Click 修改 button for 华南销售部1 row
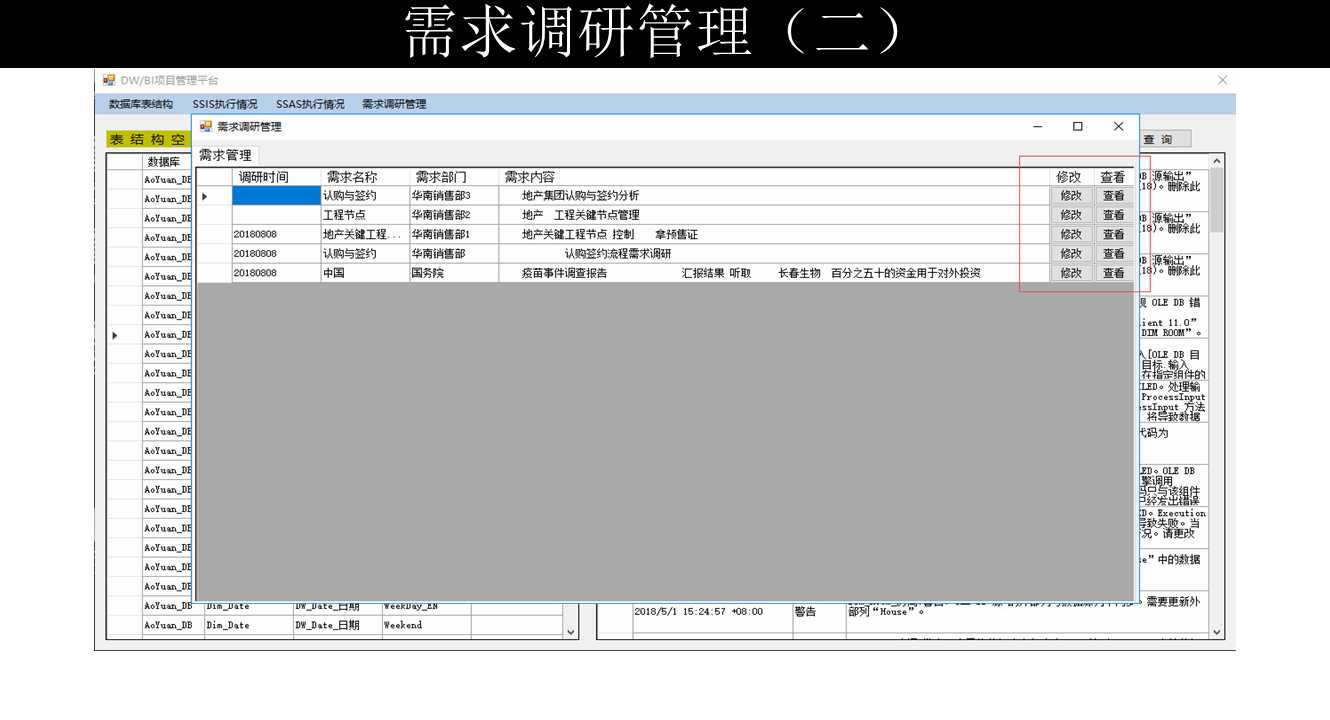The image size is (1330, 720). [1071, 234]
